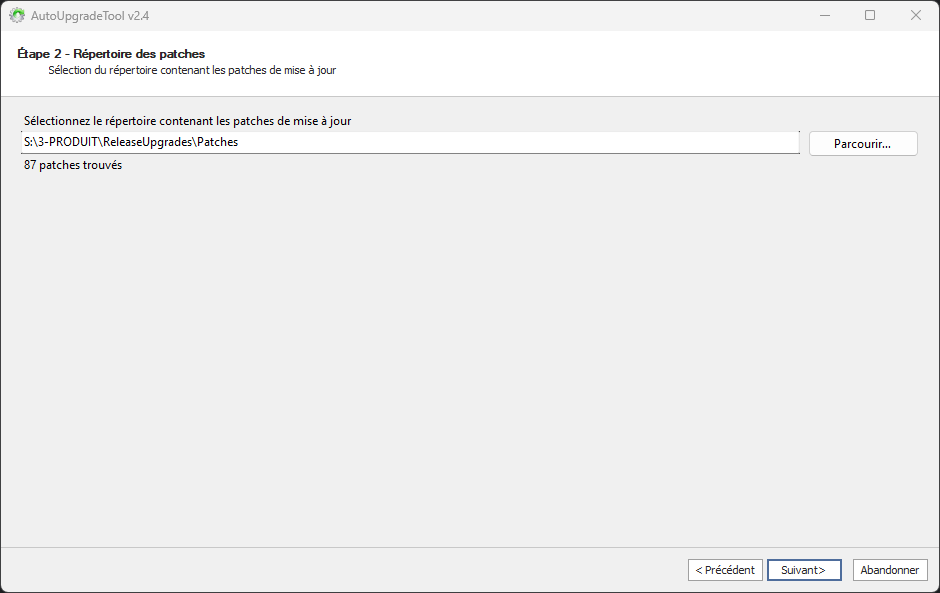
Task: Maximize the AutoUpgradeTool window
Action: 870,15
